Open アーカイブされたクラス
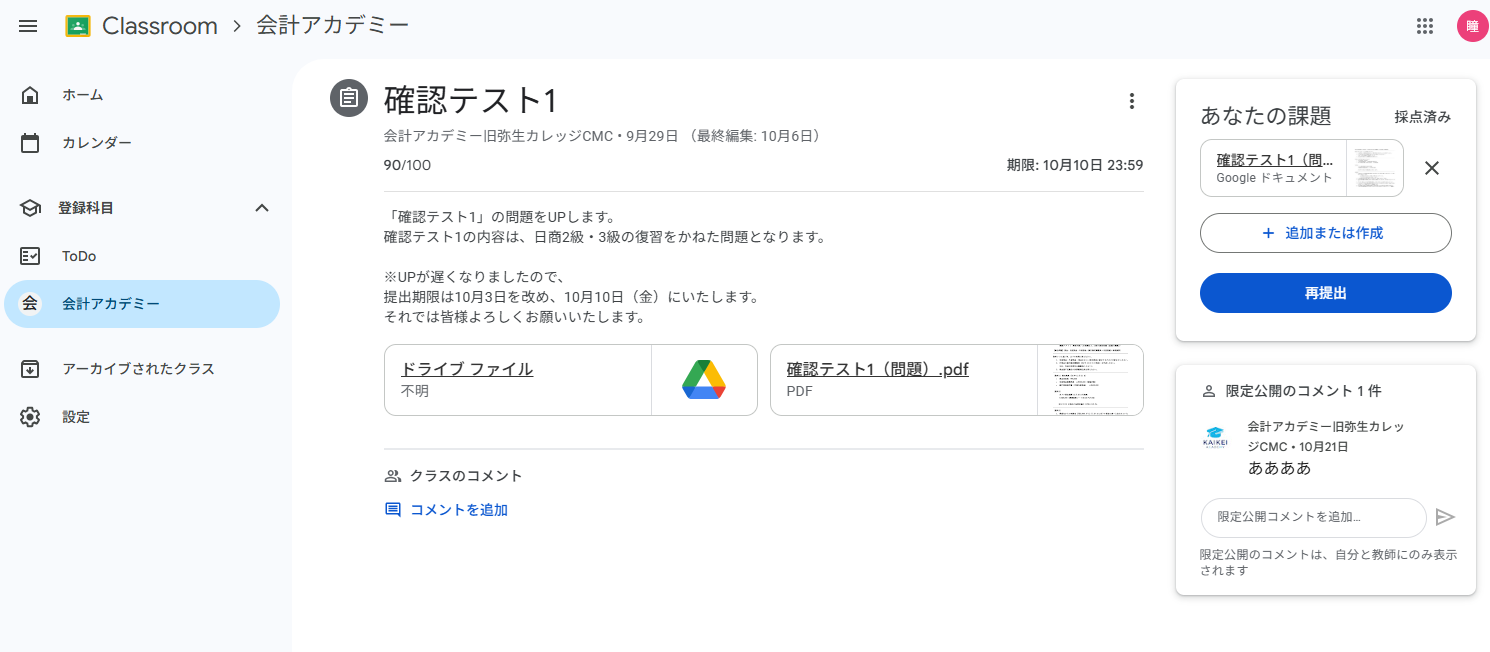Screen dimensions: 1490x652 pyautogui.click(x=138, y=369)
